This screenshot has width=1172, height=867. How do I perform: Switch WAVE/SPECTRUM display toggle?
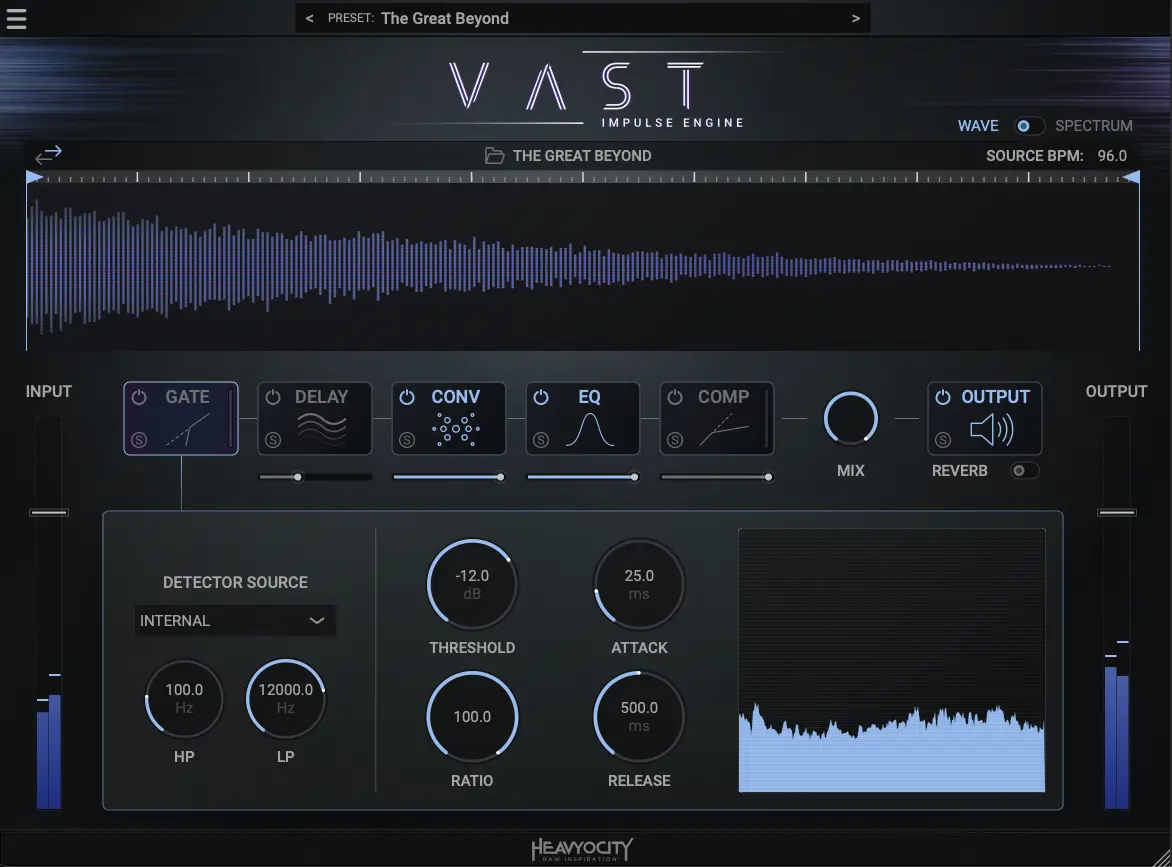[x=1028, y=126]
